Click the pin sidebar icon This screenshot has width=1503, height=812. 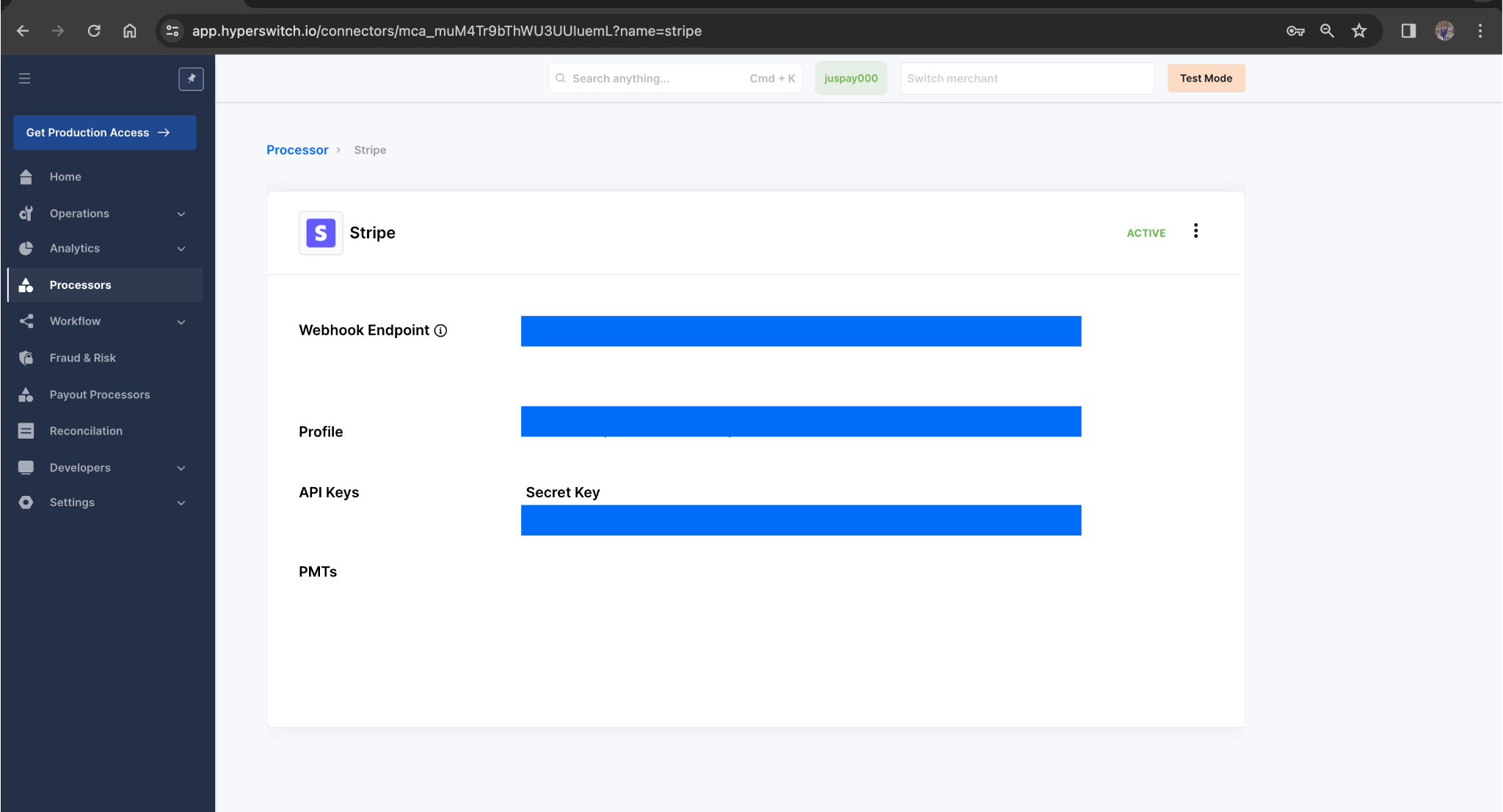[191, 78]
